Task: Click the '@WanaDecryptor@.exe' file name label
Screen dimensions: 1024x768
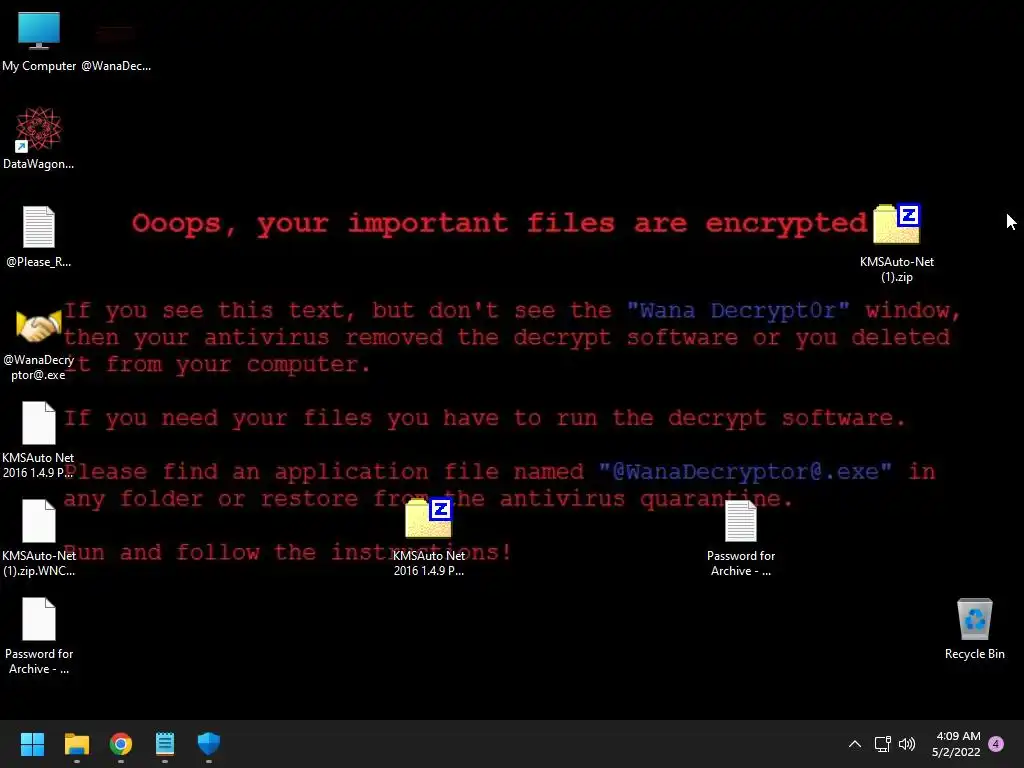Action: point(39,367)
